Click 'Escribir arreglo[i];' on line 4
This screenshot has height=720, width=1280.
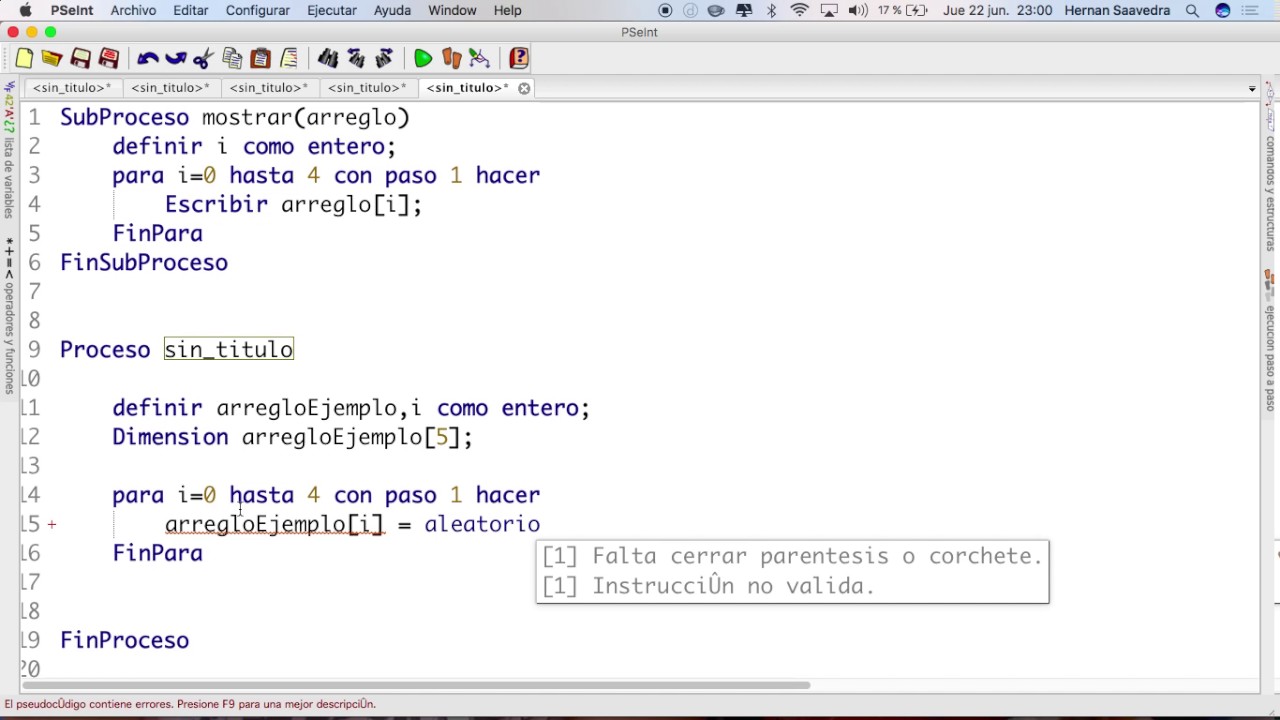293,204
